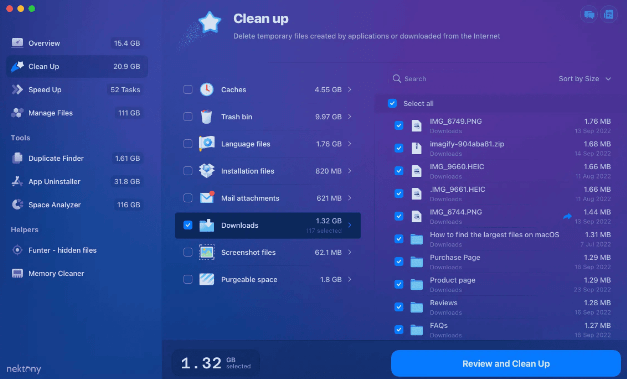Expand Trash bin with its chevron
The image size is (627, 379).
click(x=349, y=117)
